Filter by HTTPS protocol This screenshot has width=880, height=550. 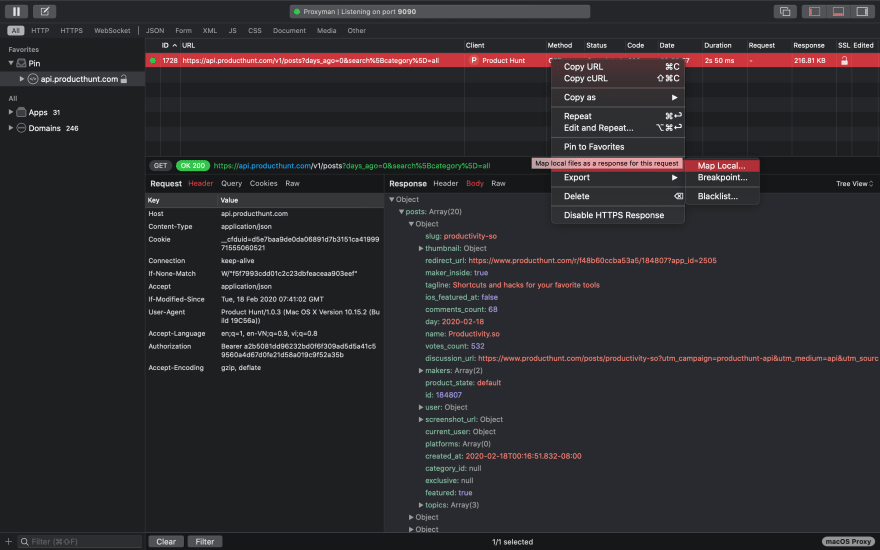pyautogui.click(x=71, y=30)
